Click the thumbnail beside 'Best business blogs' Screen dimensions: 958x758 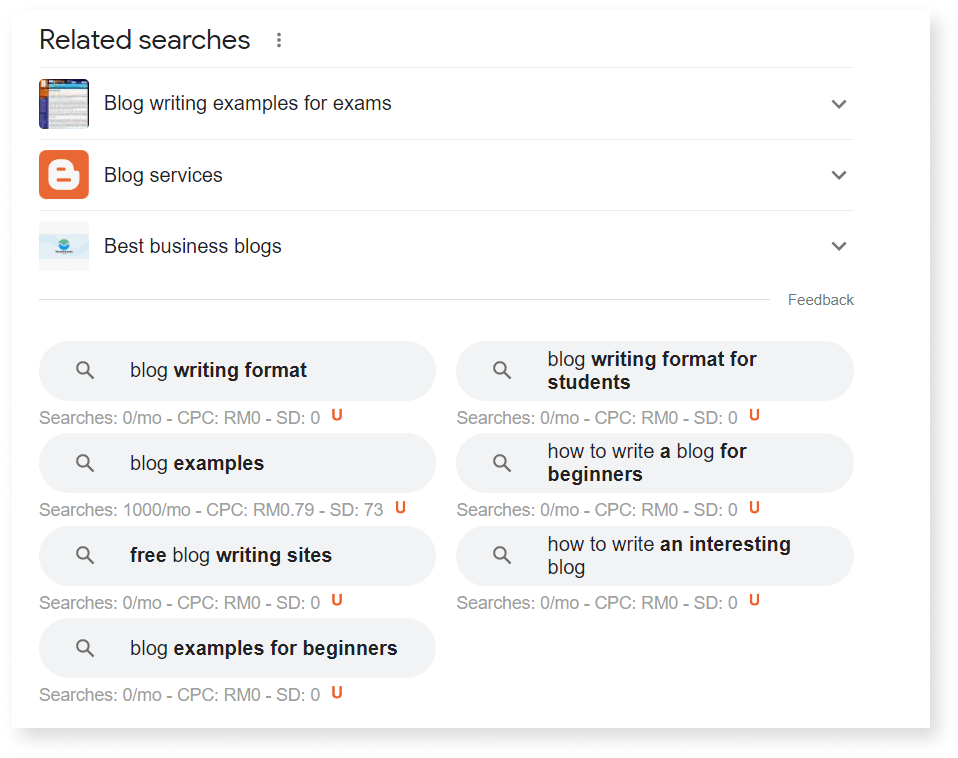(63, 245)
